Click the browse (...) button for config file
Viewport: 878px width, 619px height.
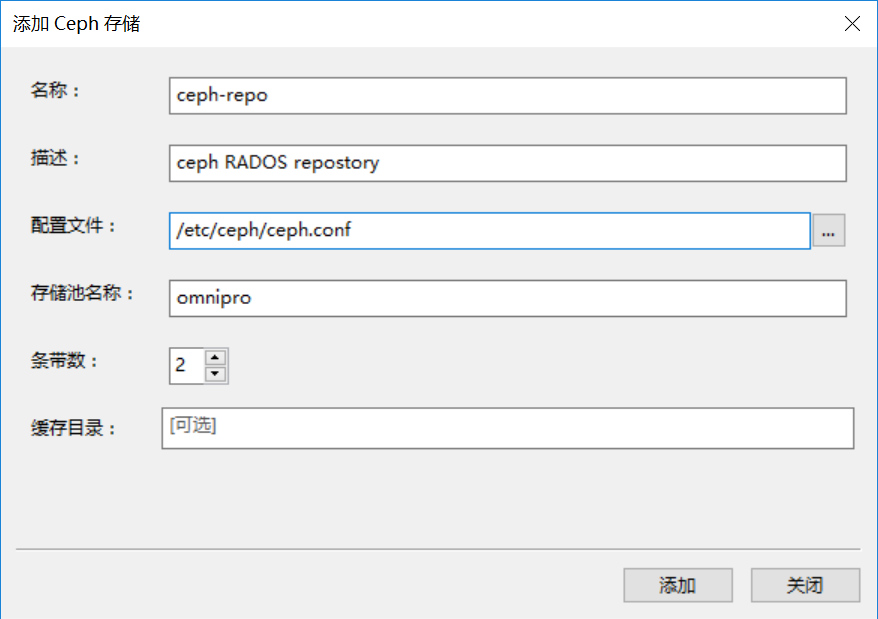(828, 230)
